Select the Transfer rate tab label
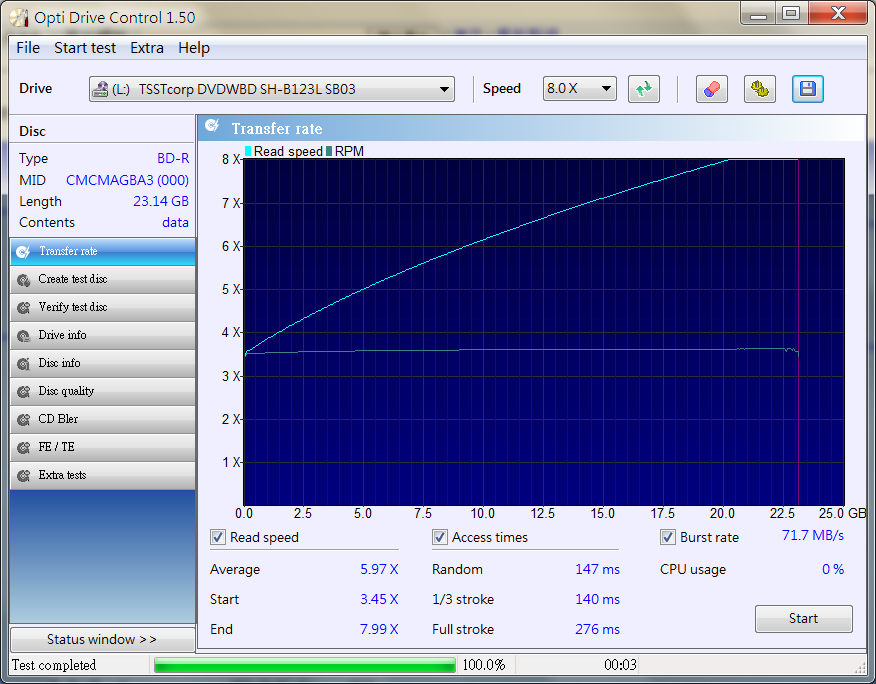 68,251
